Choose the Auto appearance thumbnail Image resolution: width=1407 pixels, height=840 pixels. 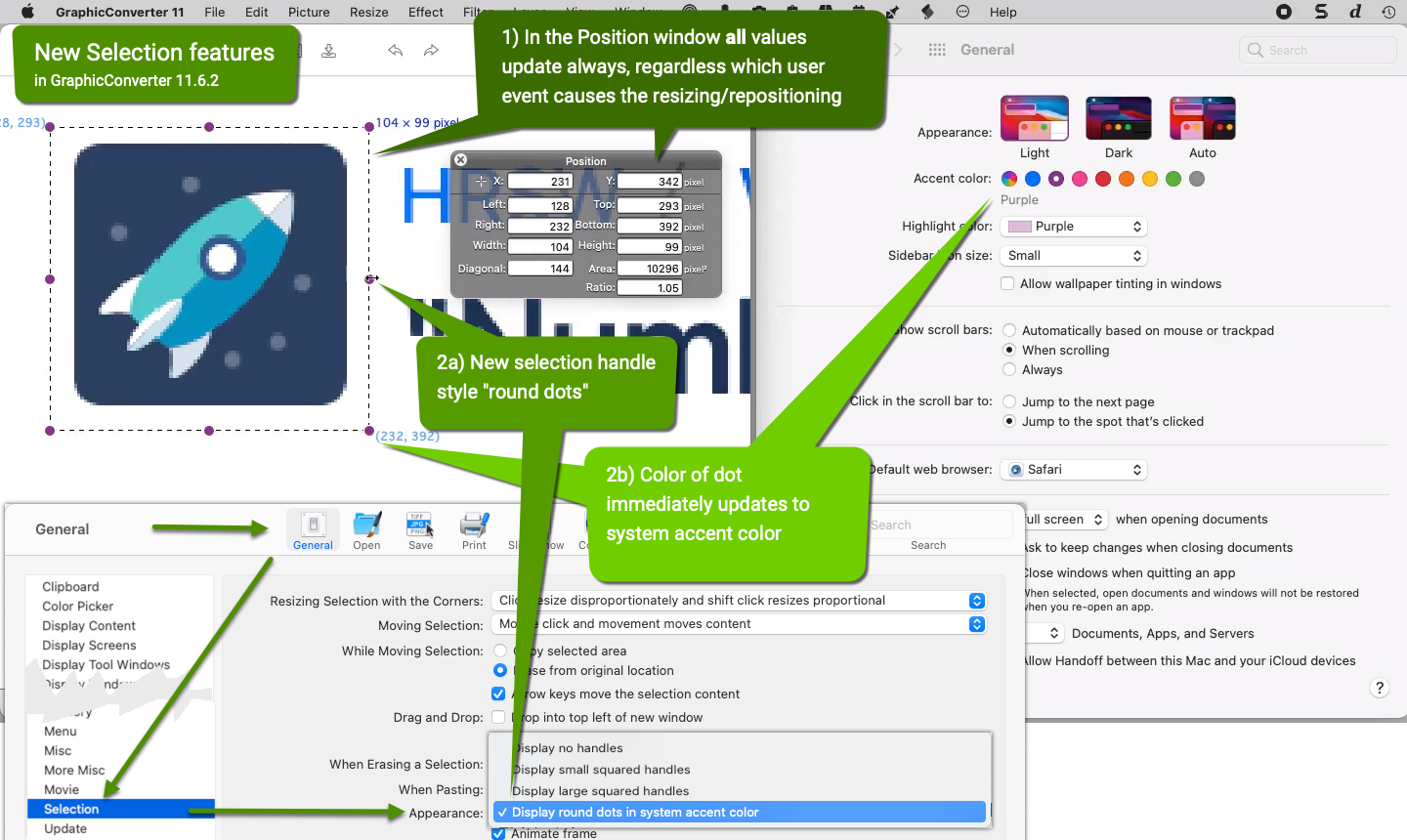(x=1203, y=118)
